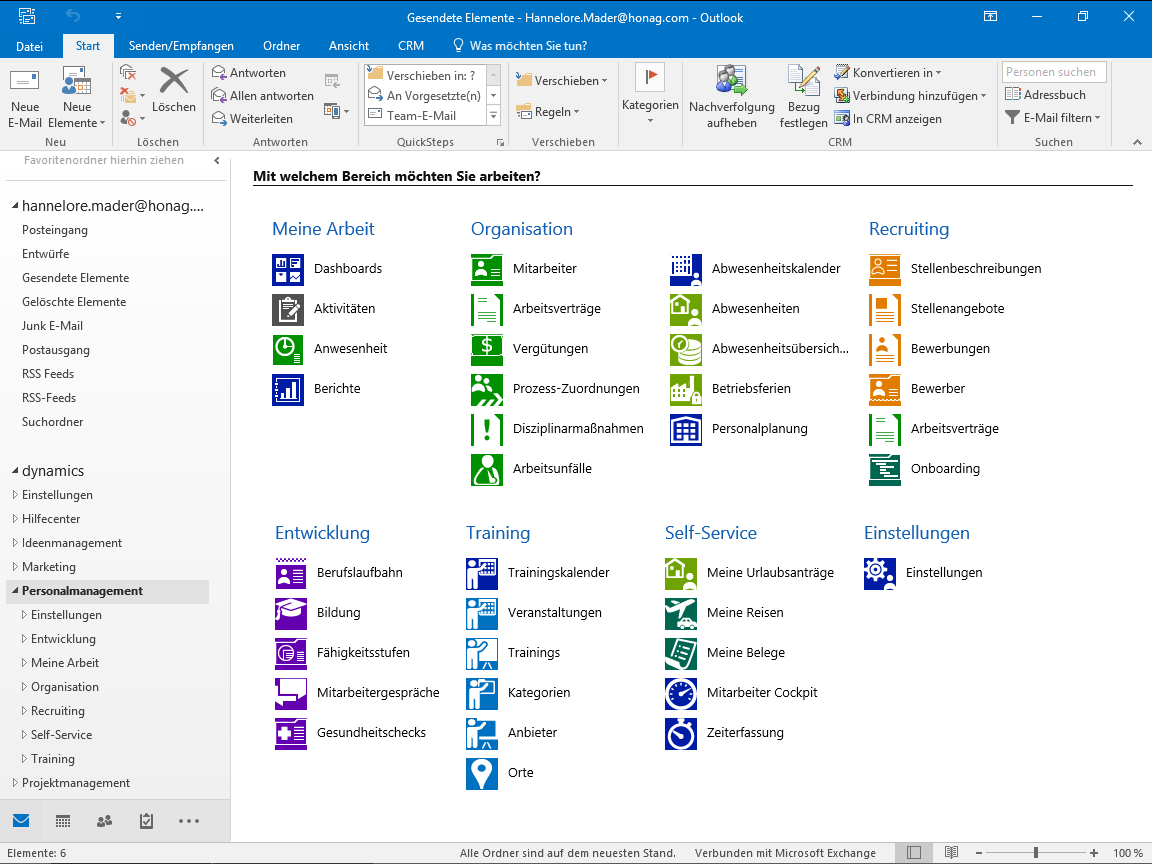
Task: Open the Posteingang folder
Action: click(x=55, y=230)
